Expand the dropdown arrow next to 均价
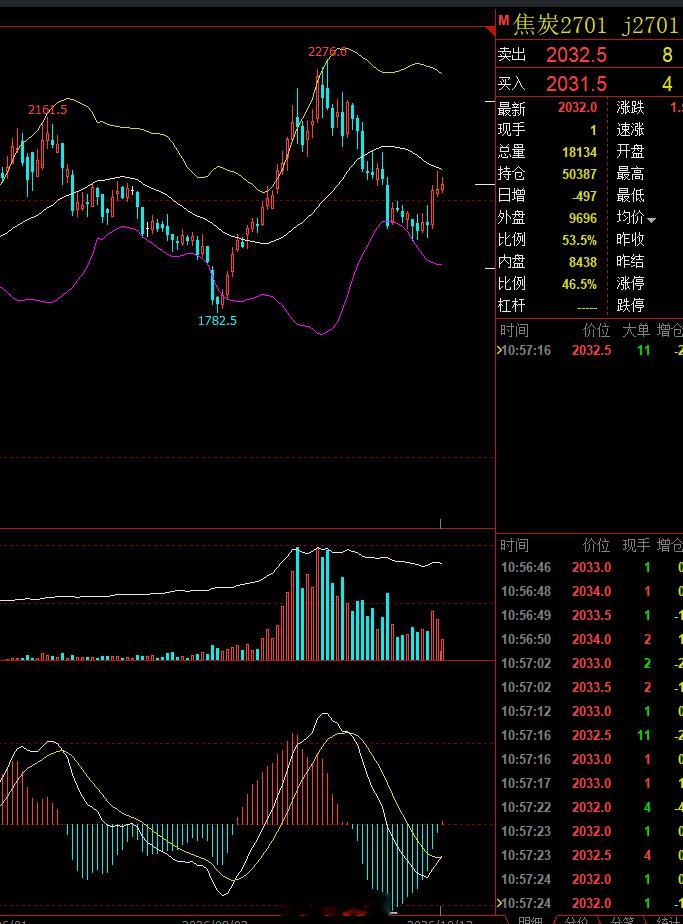 (x=651, y=220)
